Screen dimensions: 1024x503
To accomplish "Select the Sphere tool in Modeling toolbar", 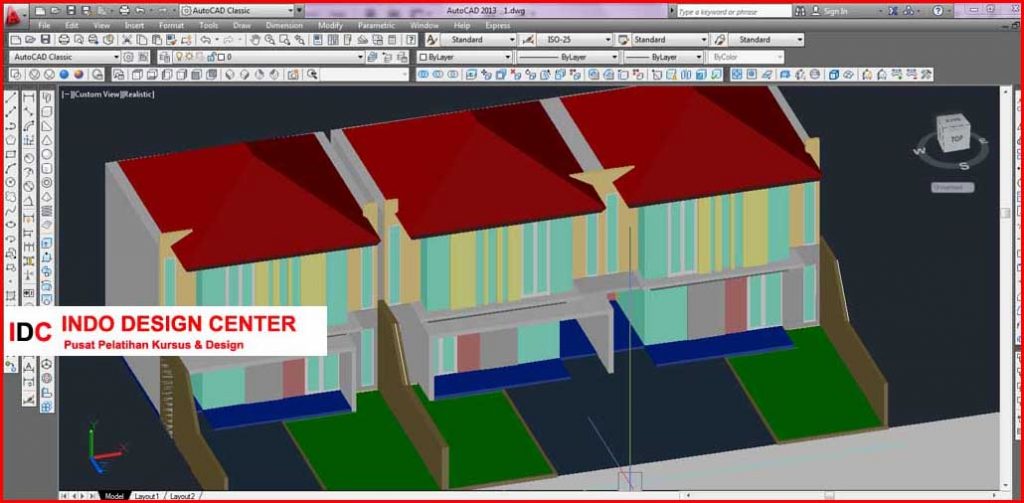I will point(47,154).
